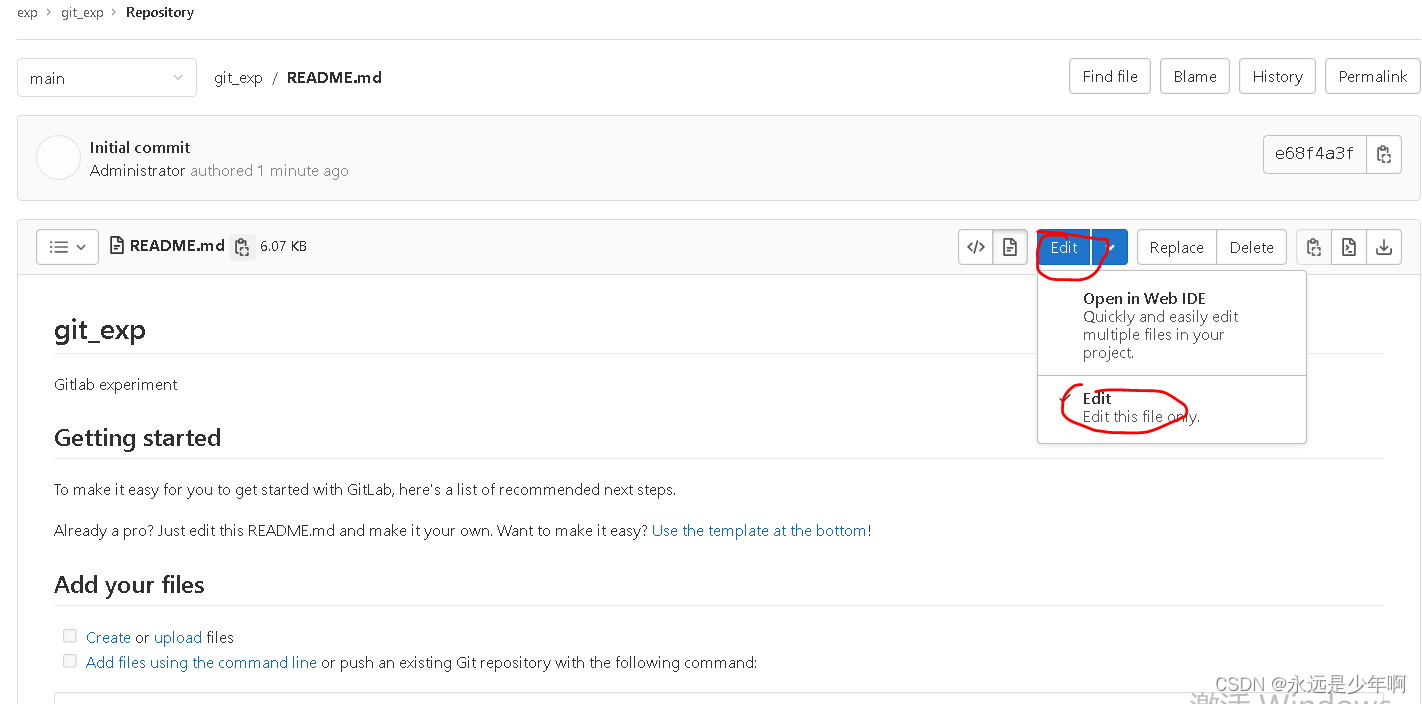Open the file History
This screenshot has height=704, width=1422.
click(x=1277, y=76)
